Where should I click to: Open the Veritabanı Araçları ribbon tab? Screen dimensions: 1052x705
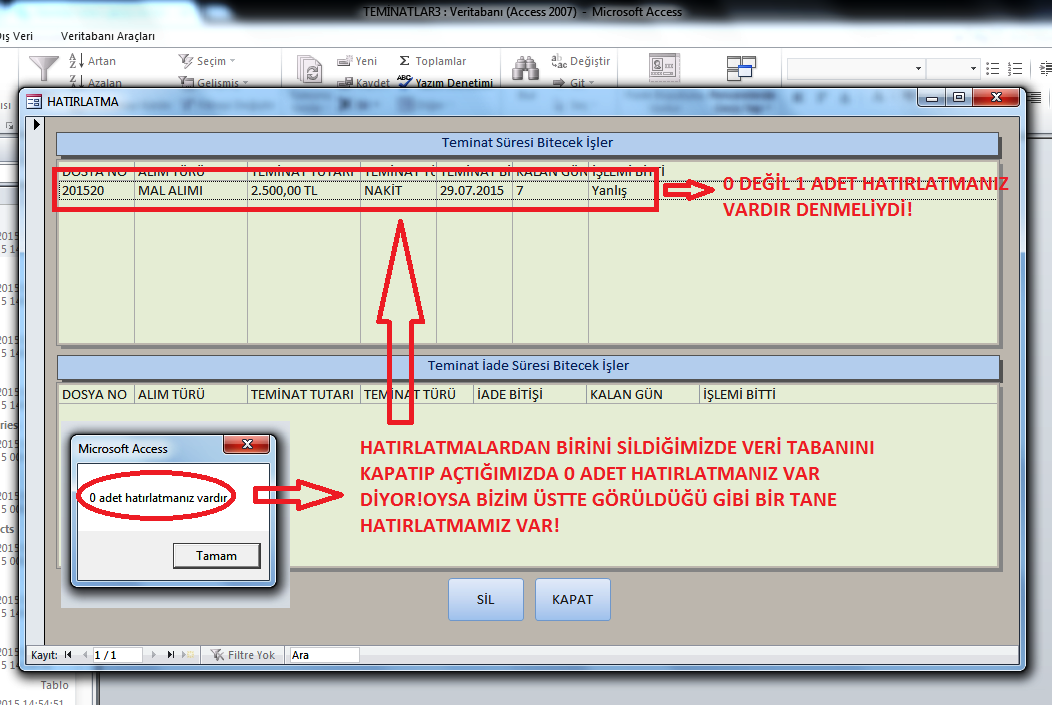tap(108, 36)
